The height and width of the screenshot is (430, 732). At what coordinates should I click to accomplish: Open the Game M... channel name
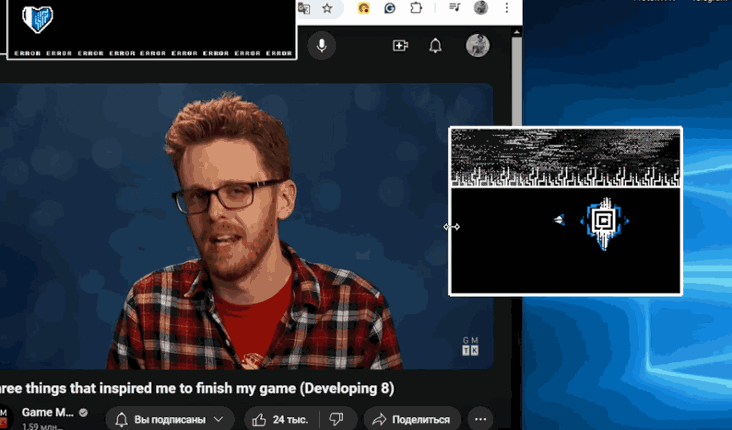(48, 412)
